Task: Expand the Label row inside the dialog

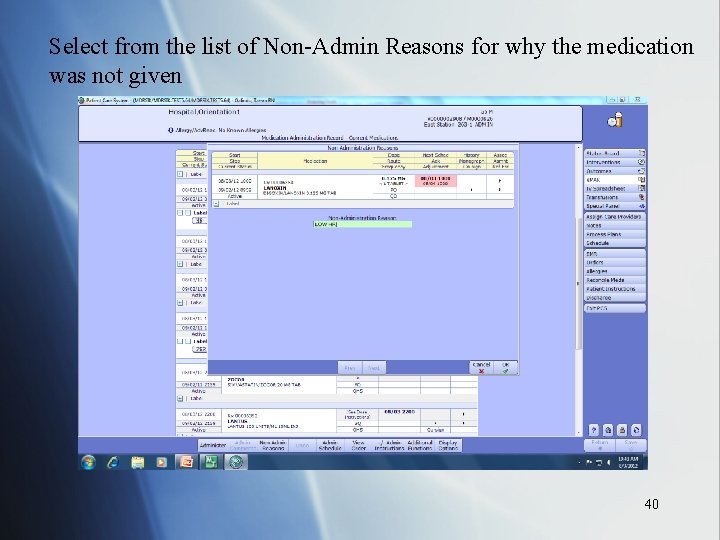Action: pos(216,203)
